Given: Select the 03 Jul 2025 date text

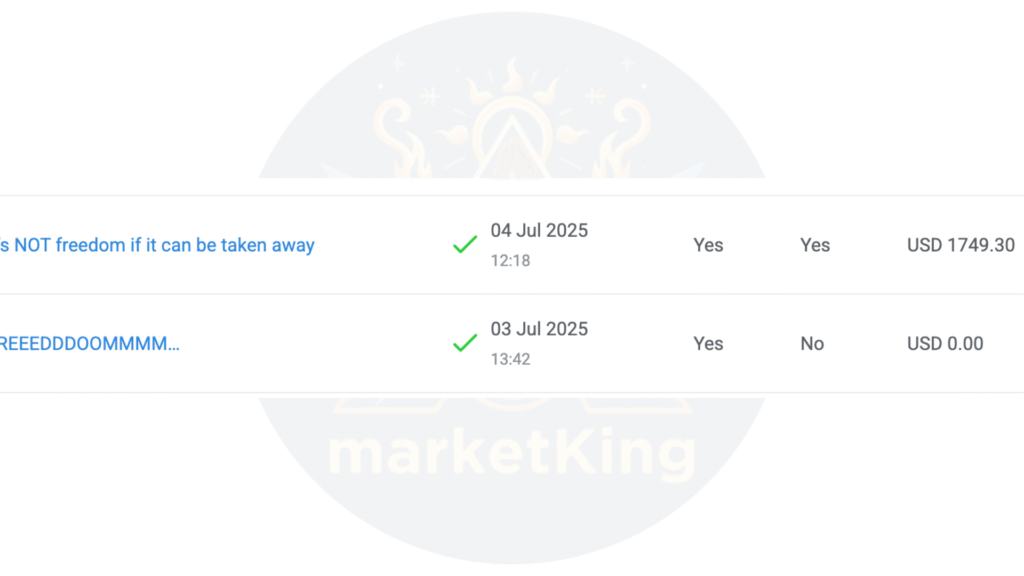Looking at the screenshot, I should point(539,328).
